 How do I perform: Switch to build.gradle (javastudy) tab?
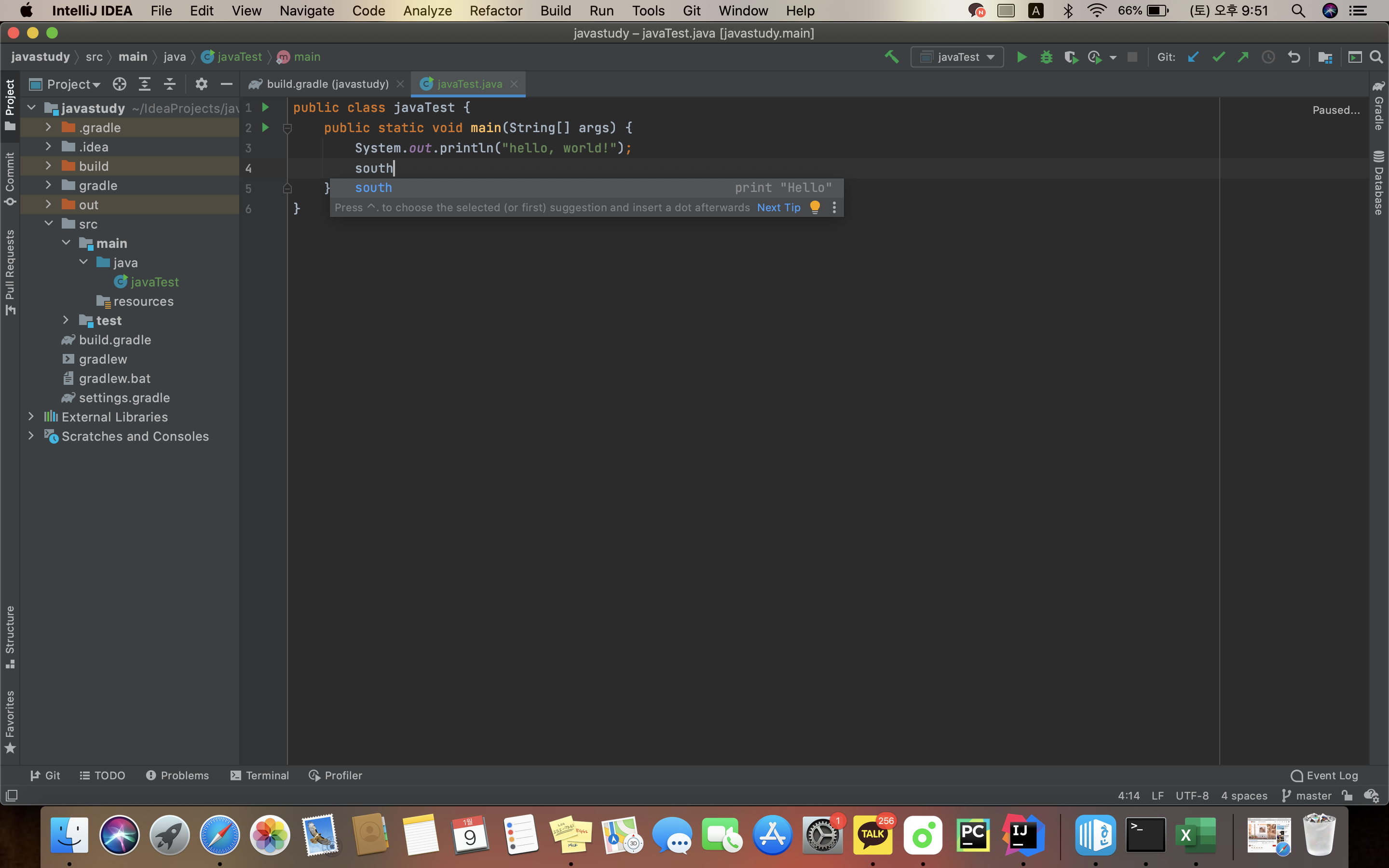click(x=327, y=84)
